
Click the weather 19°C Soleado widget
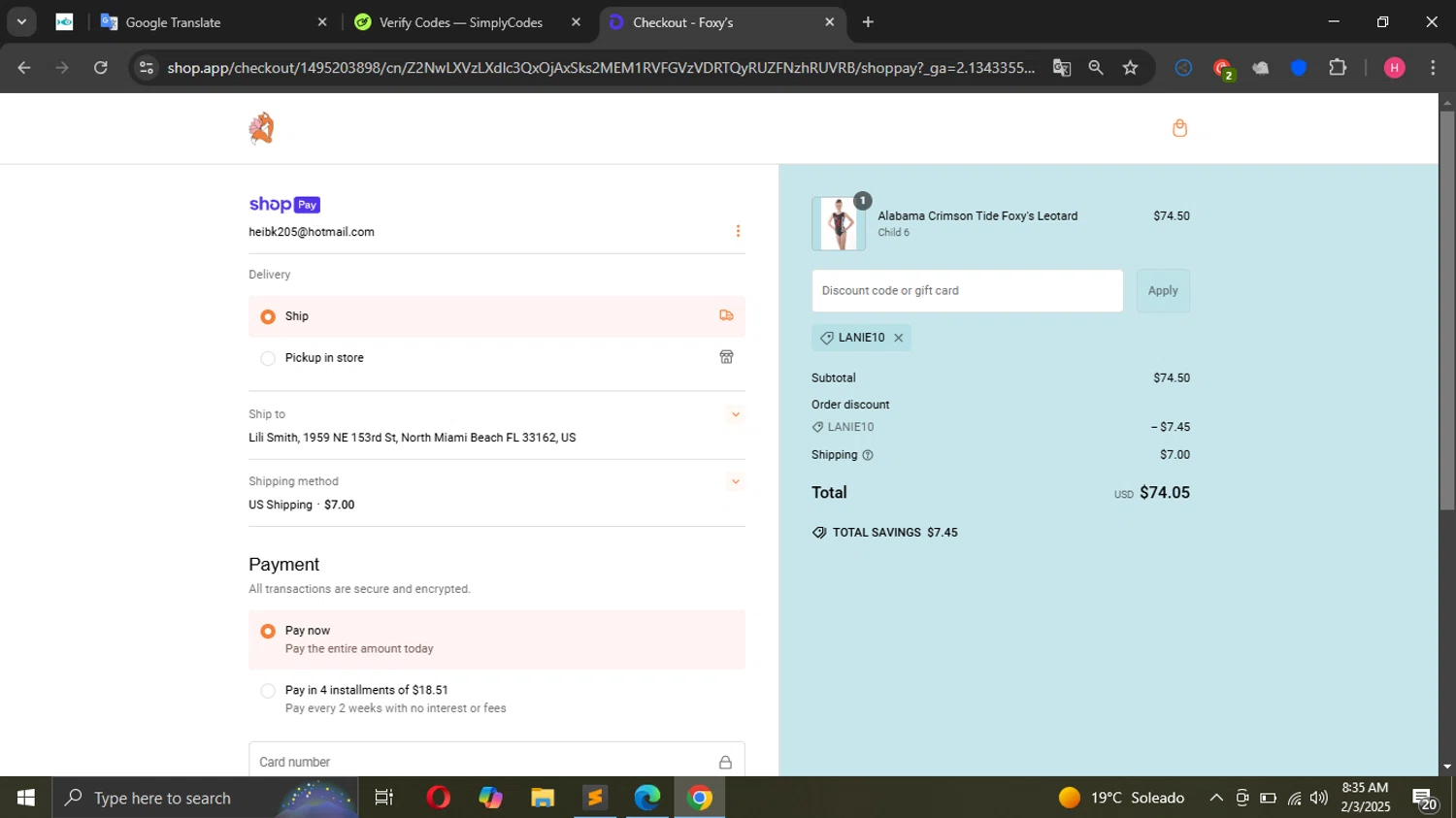tap(1121, 798)
